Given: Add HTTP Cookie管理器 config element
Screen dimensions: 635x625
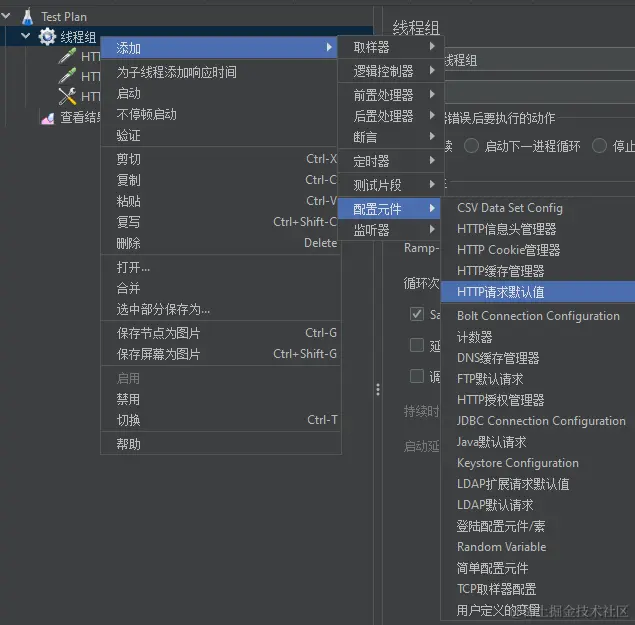Looking at the screenshot, I should point(538,250).
